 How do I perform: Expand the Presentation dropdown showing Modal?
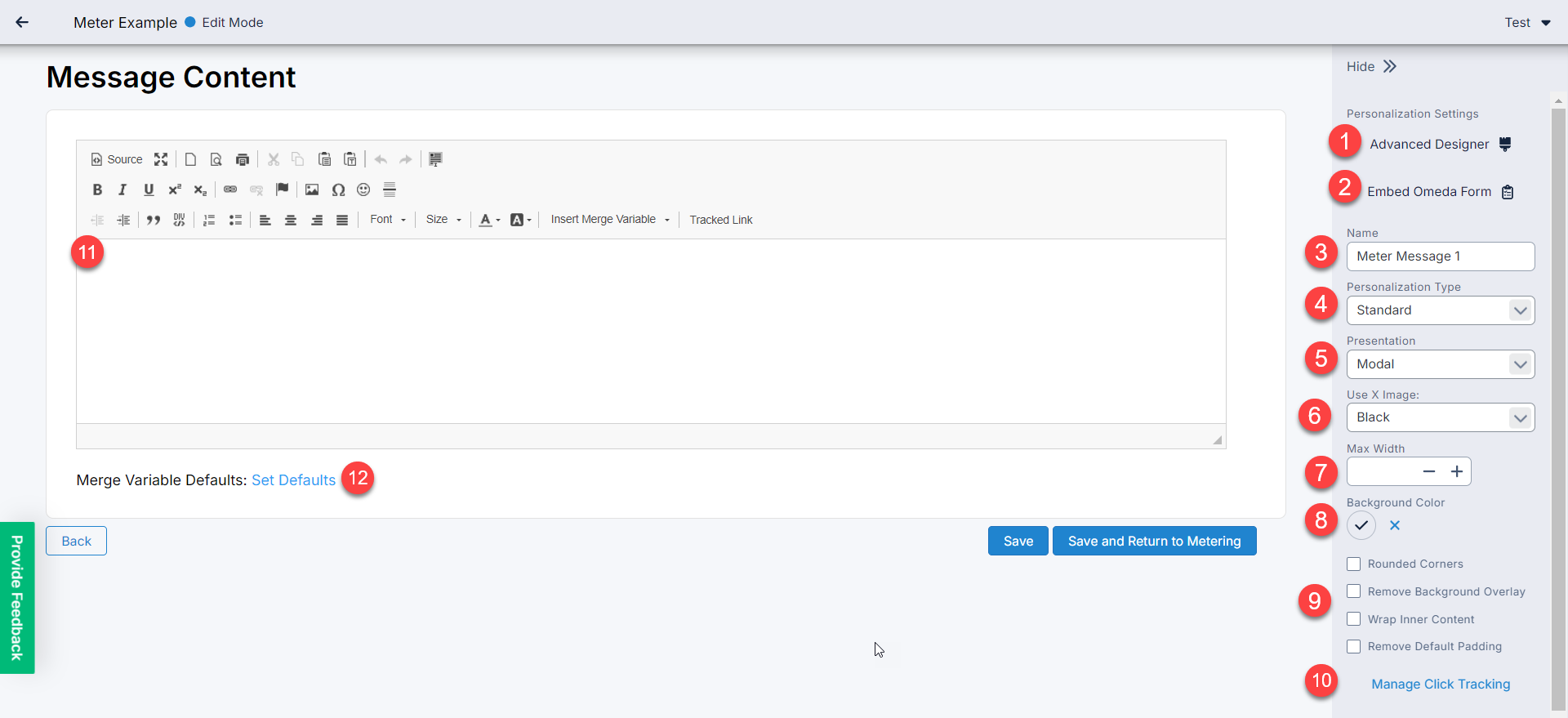tap(1440, 364)
